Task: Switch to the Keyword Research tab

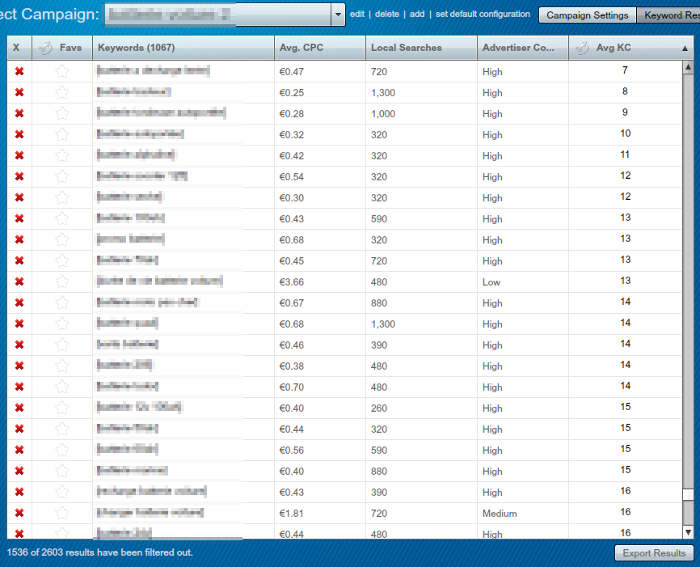Action: [x=670, y=15]
